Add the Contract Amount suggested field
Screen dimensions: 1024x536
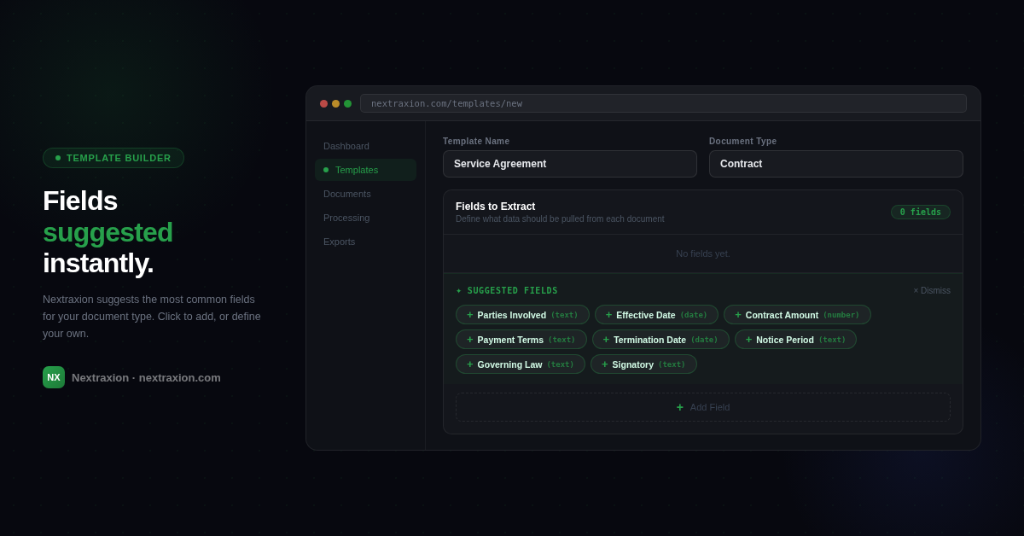(x=797, y=315)
